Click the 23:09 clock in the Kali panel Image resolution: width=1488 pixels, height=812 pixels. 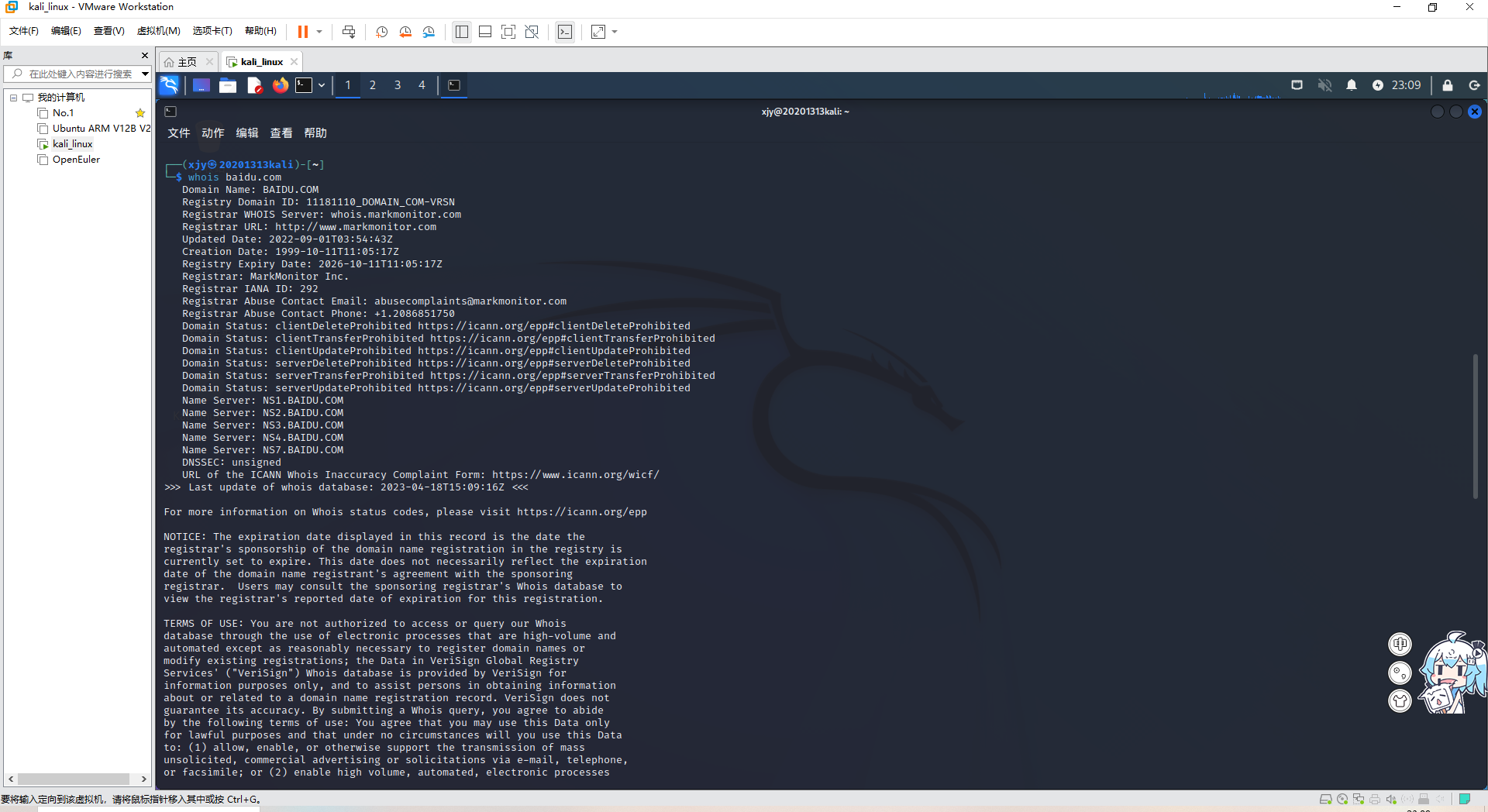1406,85
